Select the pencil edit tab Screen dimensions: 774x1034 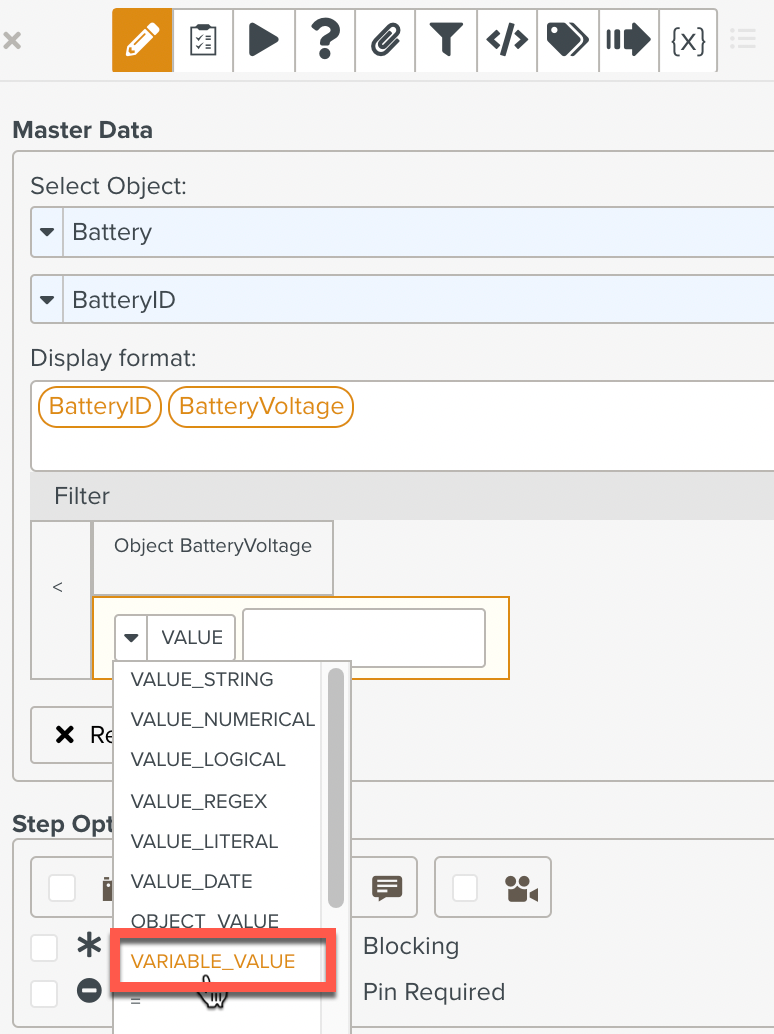[x=142, y=40]
